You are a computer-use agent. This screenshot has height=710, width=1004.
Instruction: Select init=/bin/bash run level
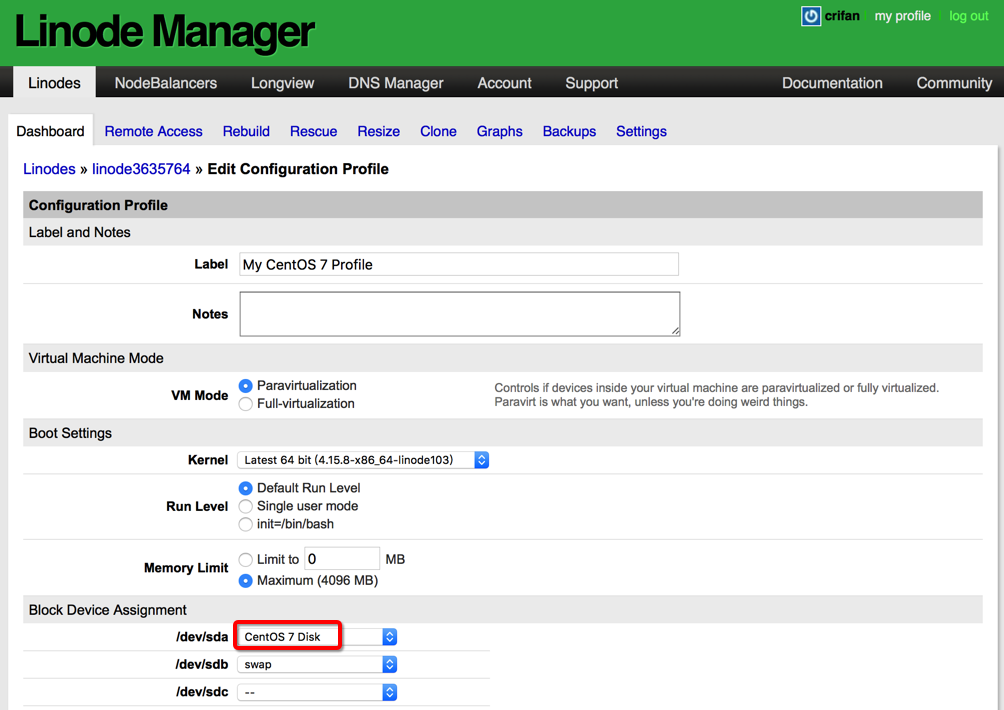(x=245, y=524)
